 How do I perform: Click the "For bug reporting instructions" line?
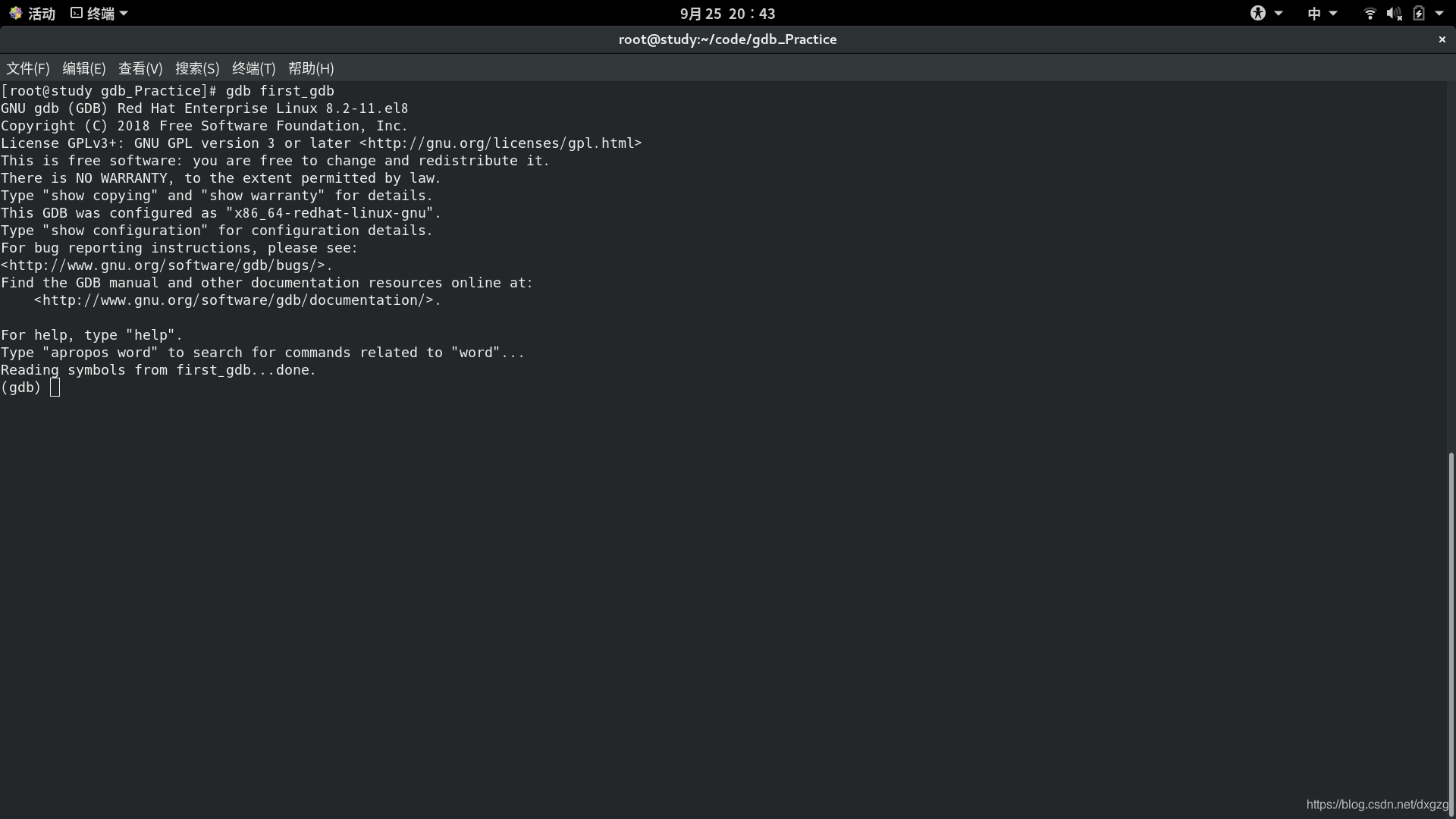(179, 248)
